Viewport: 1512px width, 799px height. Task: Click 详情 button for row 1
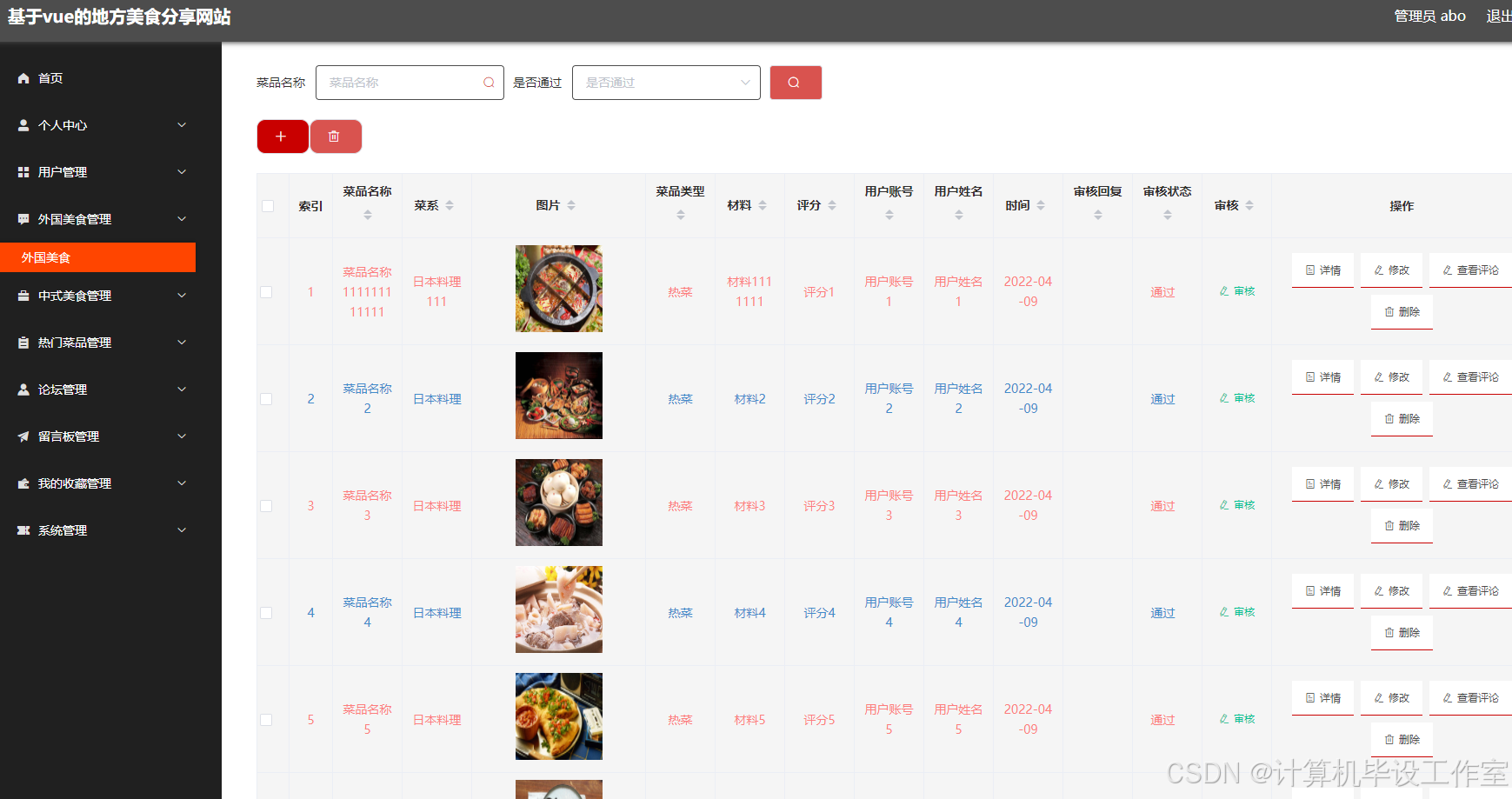pos(1322,270)
